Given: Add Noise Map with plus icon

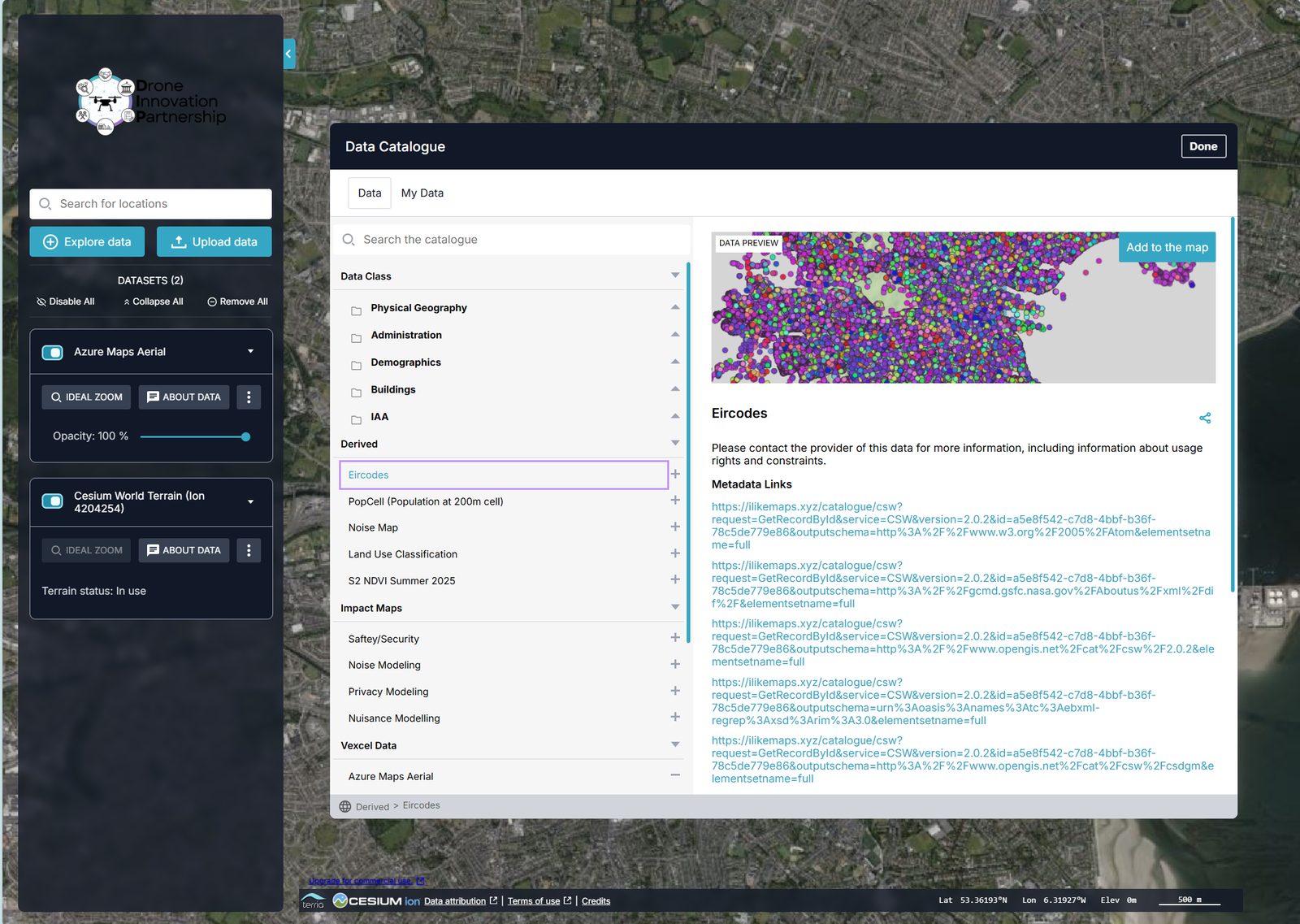Looking at the screenshot, I should pyautogui.click(x=675, y=527).
